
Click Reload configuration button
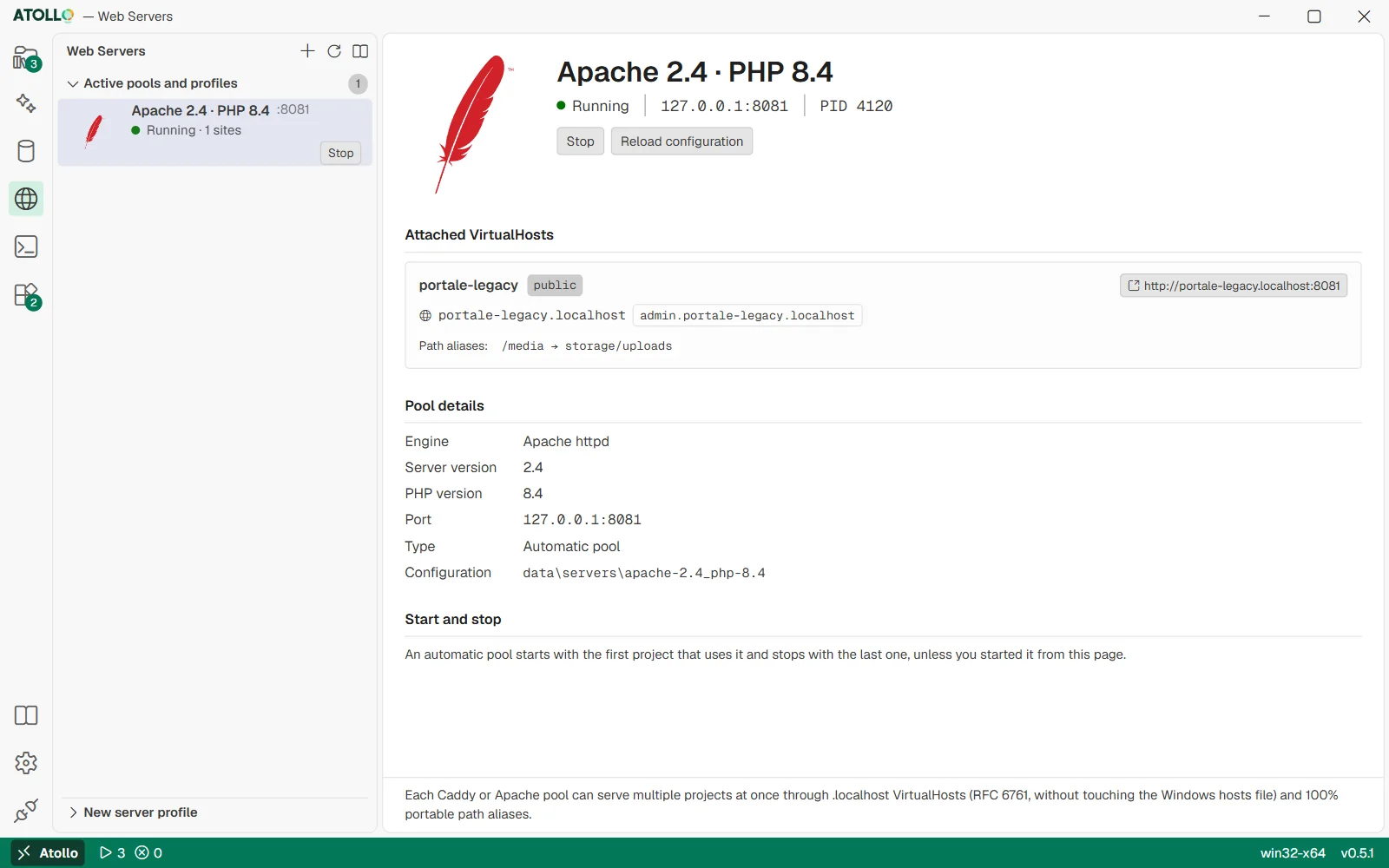pyautogui.click(x=681, y=141)
